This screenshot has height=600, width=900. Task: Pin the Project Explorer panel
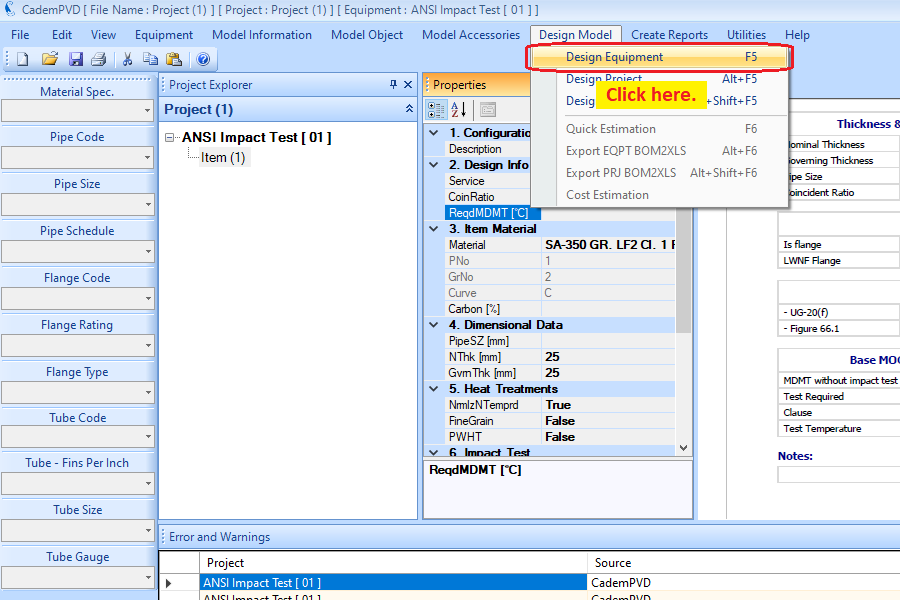[x=393, y=85]
